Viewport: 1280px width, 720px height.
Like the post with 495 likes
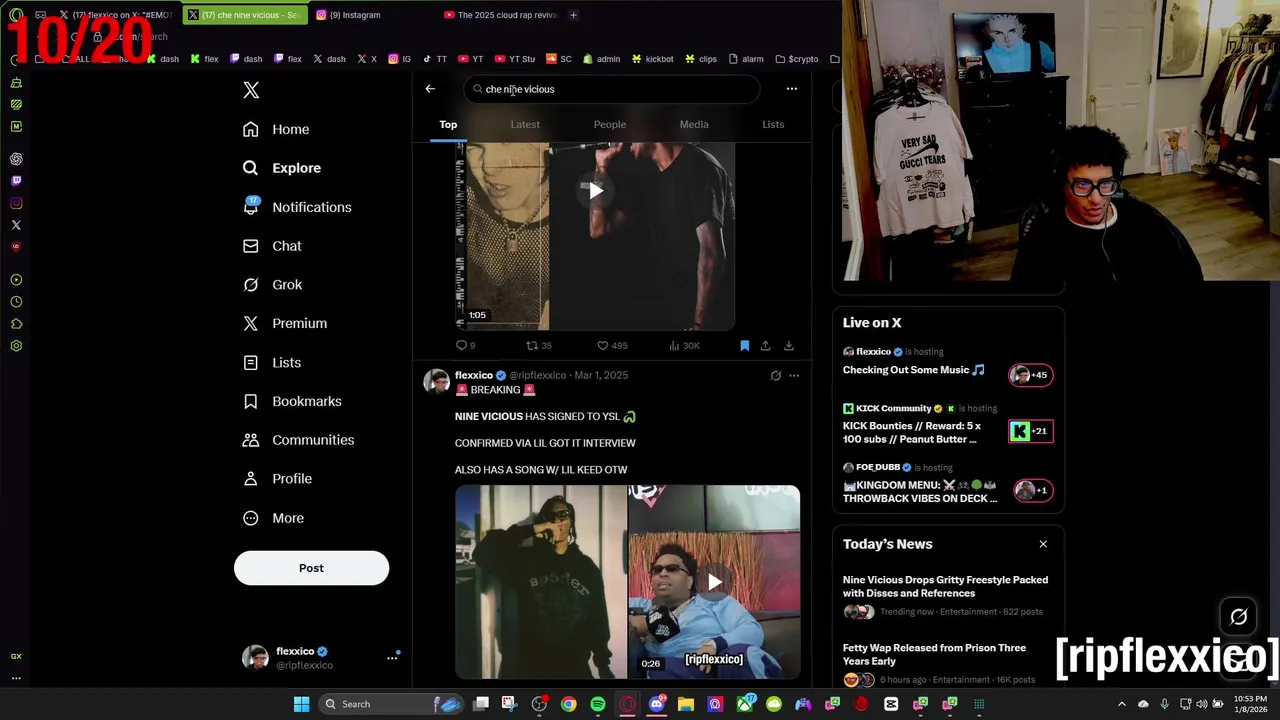click(x=612, y=345)
